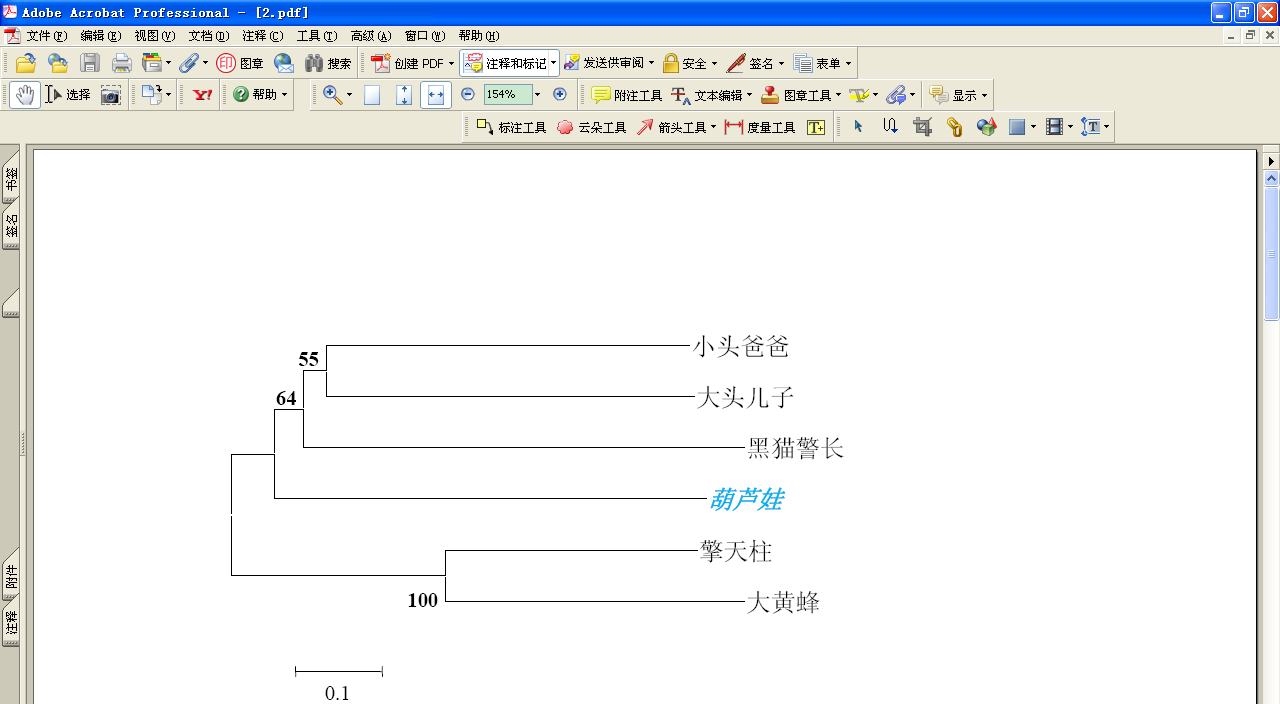1280x704 pixels.
Task: Click the Save floppy disk icon
Action: [x=90, y=63]
